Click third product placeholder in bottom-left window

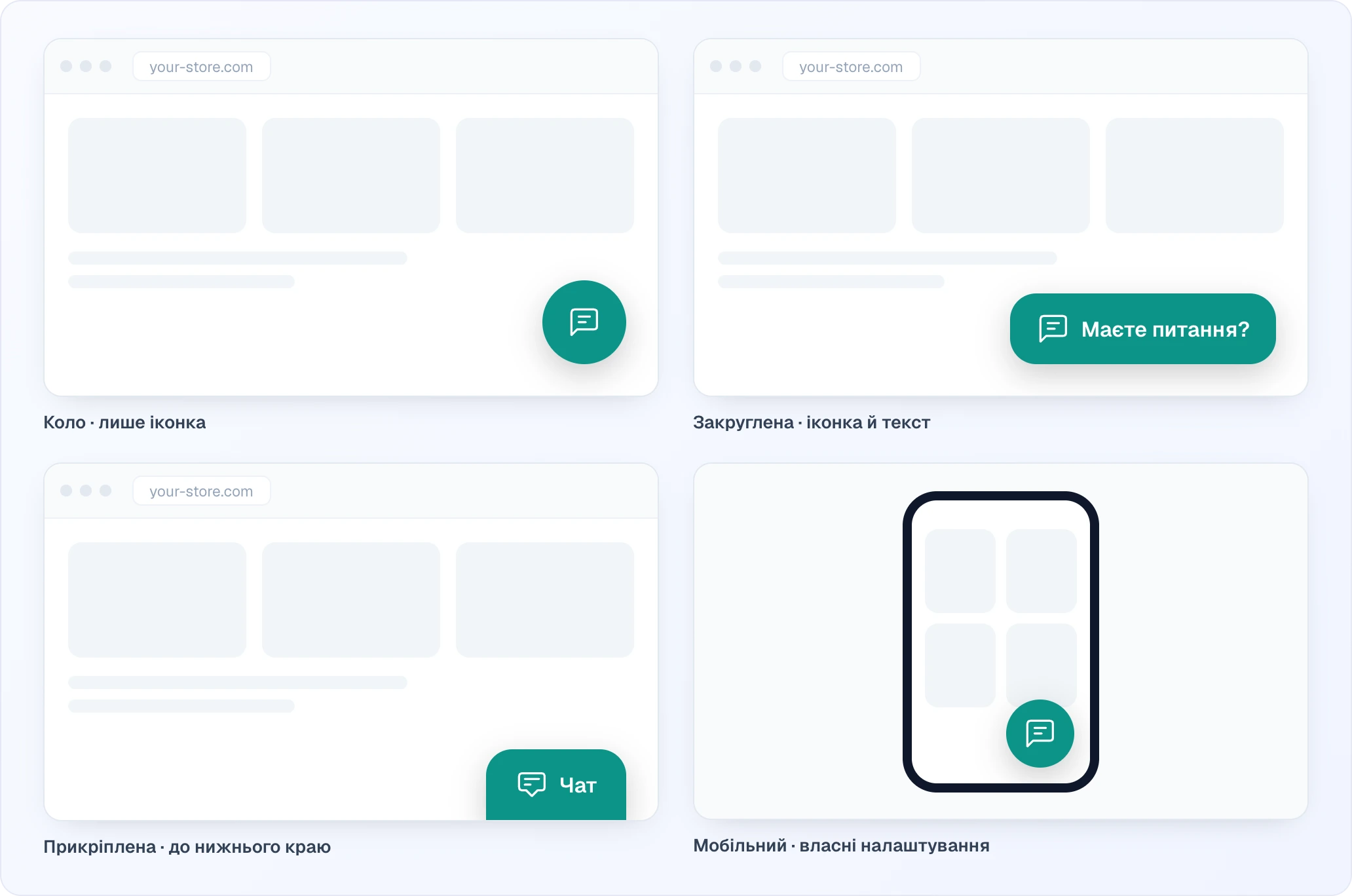click(x=545, y=600)
